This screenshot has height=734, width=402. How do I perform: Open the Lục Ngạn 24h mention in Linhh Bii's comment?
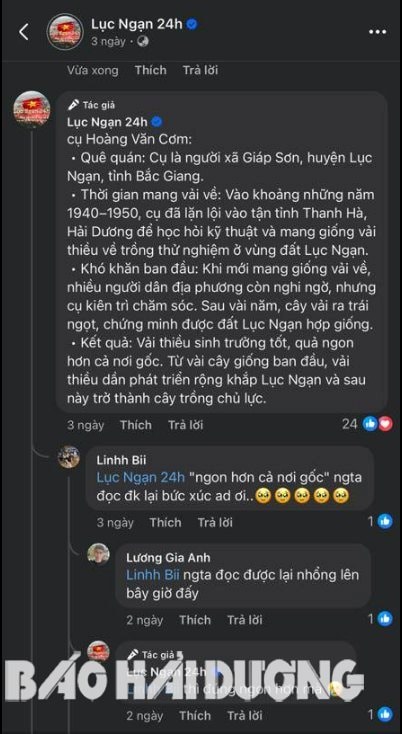(141, 478)
